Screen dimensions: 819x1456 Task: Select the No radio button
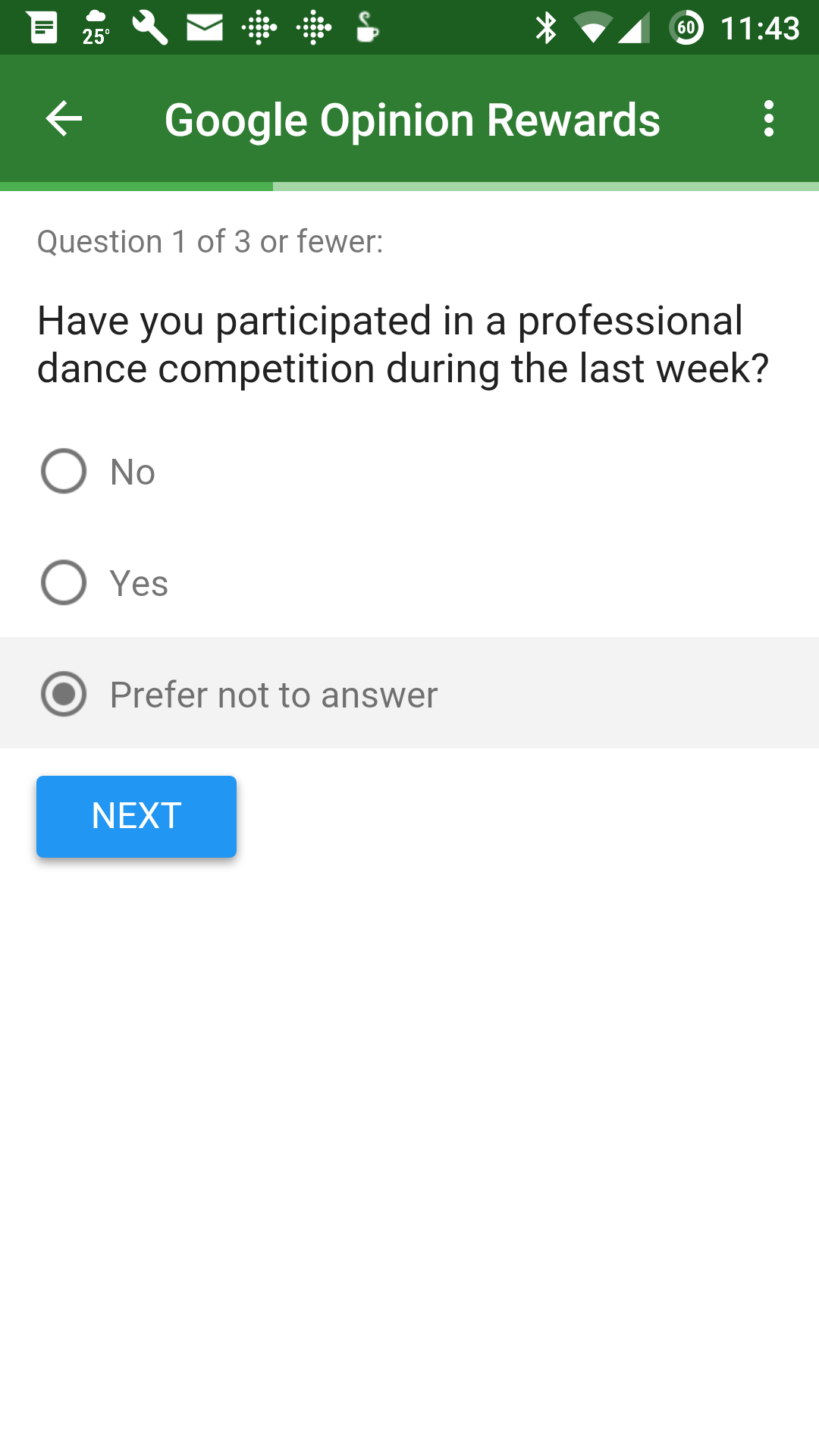tap(64, 471)
